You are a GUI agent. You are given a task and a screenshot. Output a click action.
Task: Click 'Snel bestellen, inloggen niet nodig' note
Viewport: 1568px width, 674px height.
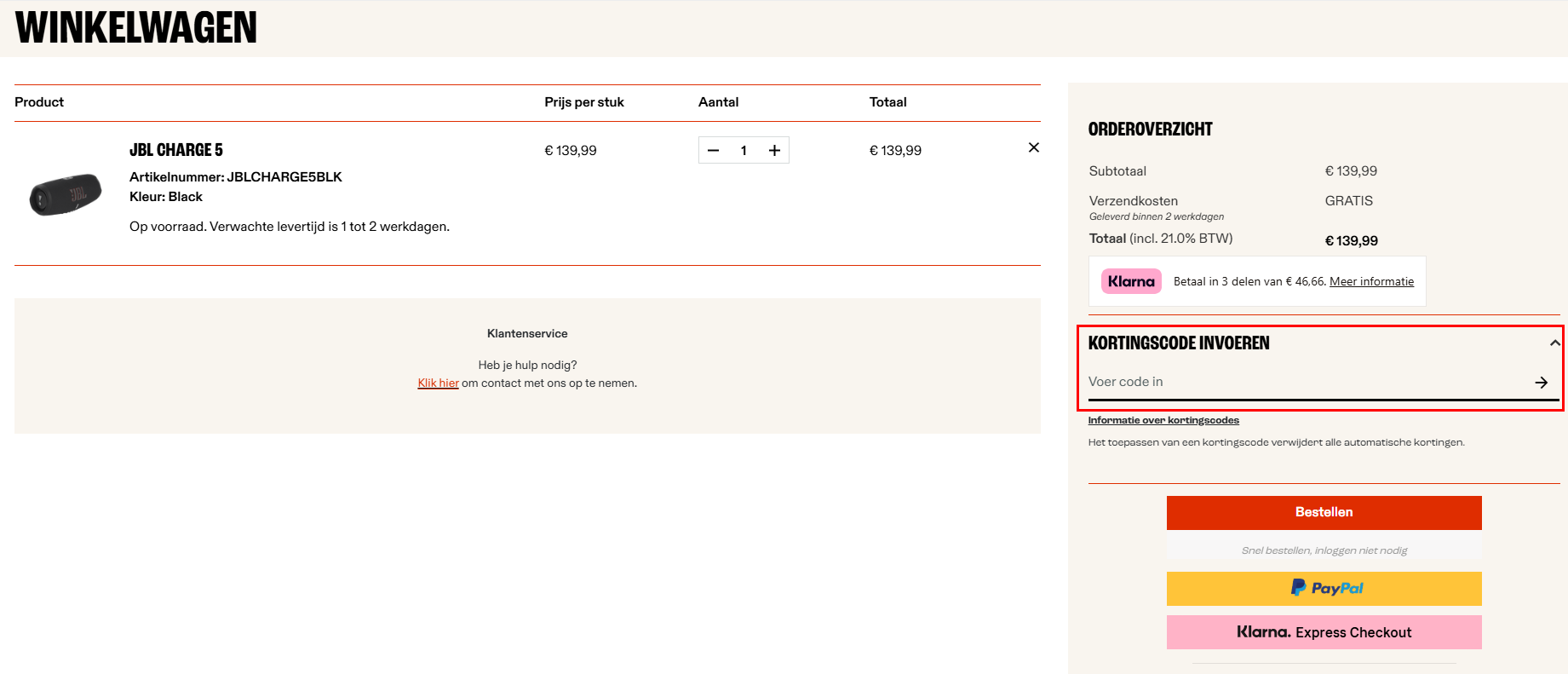[1324, 550]
